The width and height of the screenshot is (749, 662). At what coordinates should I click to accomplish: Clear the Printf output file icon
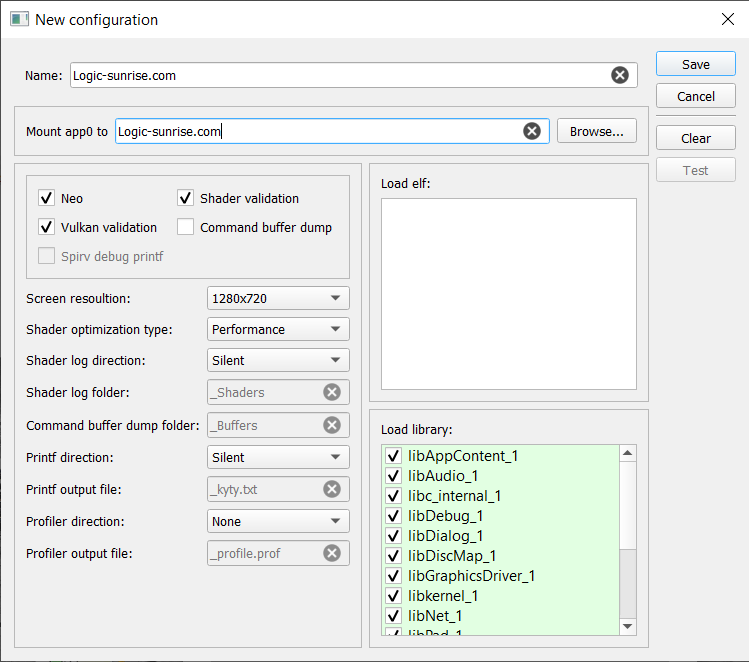pos(332,489)
